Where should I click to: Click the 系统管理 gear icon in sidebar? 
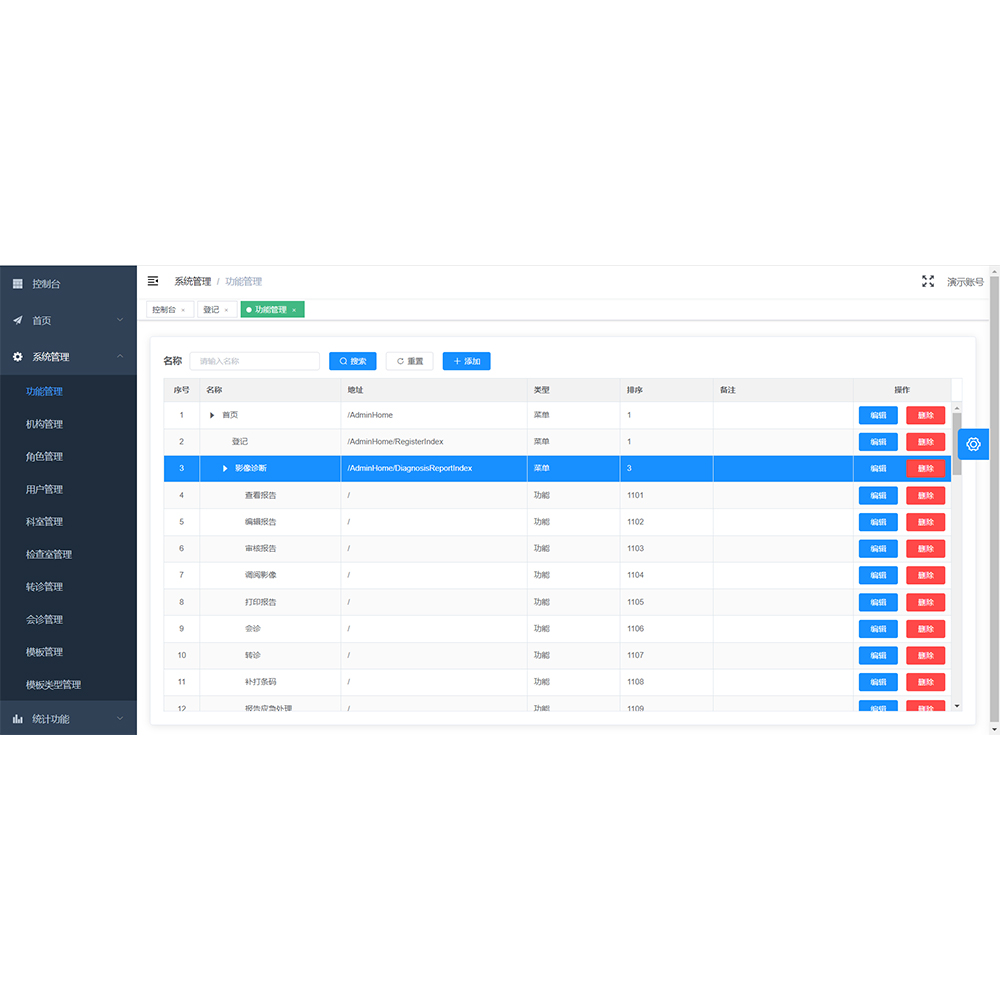pos(17,357)
